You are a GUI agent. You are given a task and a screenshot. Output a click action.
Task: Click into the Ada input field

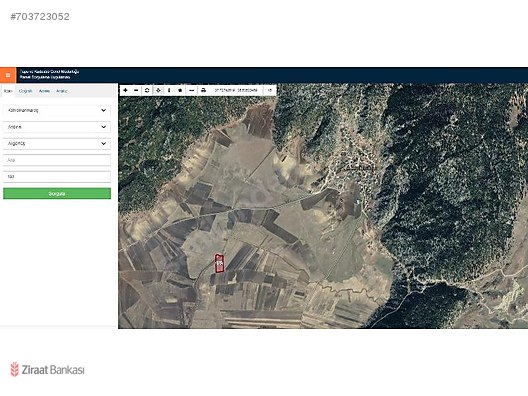click(57, 160)
